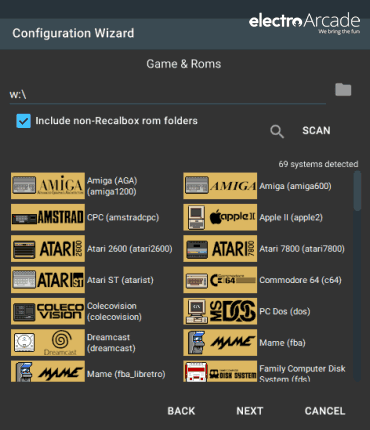Go BACK to the previous wizard step
Screen dimensions: 370x430
(x=181, y=411)
